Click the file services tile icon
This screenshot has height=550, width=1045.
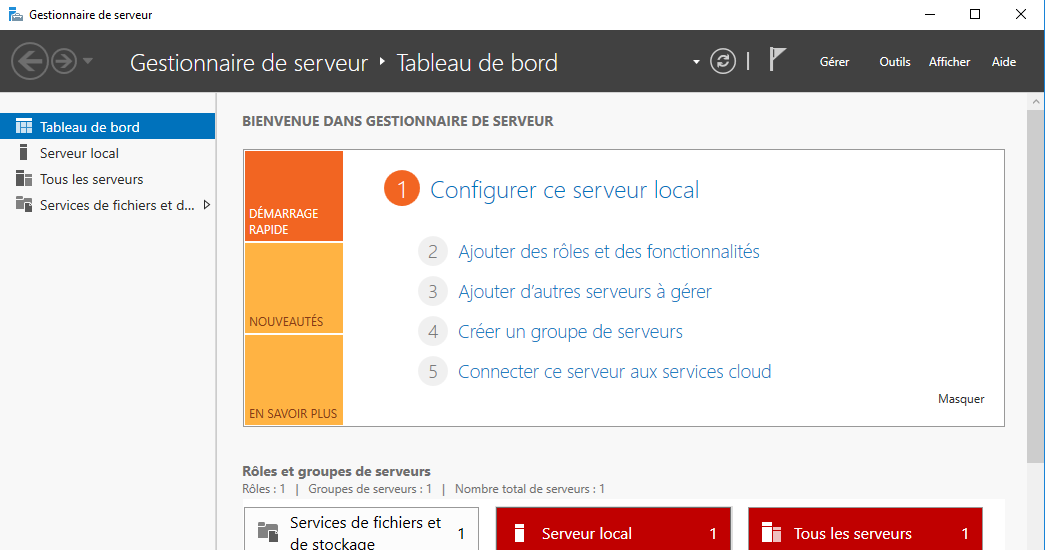tap(268, 532)
